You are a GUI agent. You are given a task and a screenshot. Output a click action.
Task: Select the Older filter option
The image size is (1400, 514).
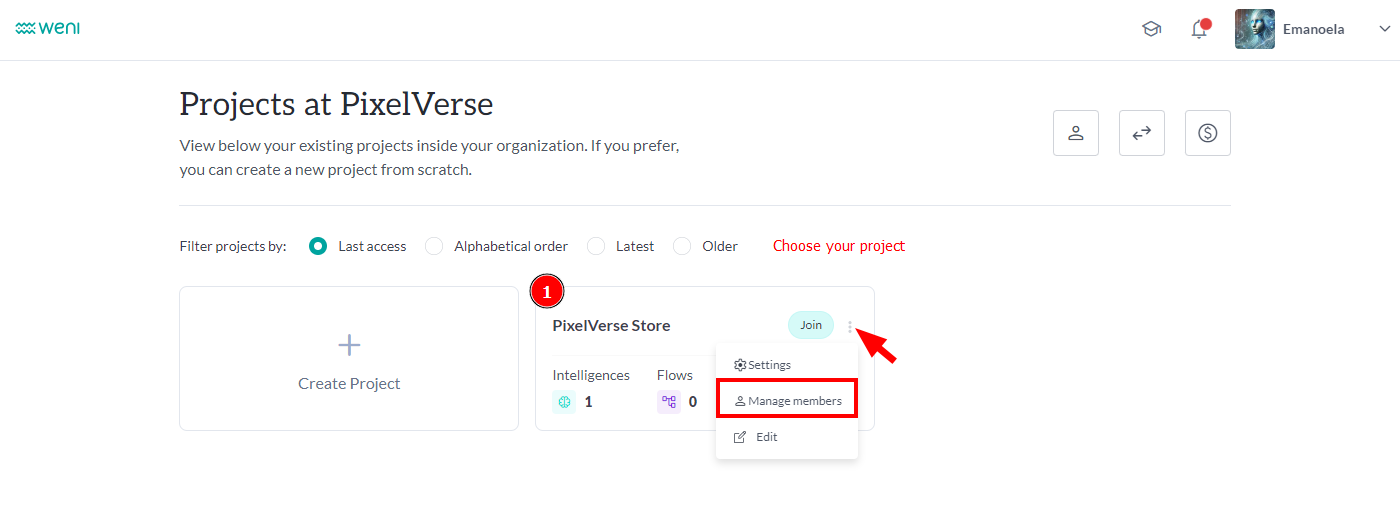coord(682,246)
